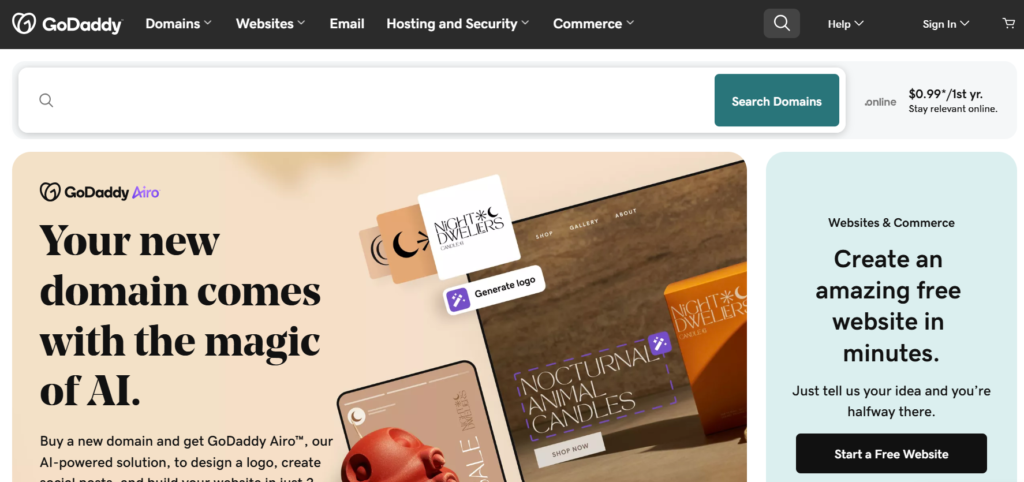The image size is (1024, 482).
Task: Click the Night Dwellers logo card
Action: click(469, 227)
